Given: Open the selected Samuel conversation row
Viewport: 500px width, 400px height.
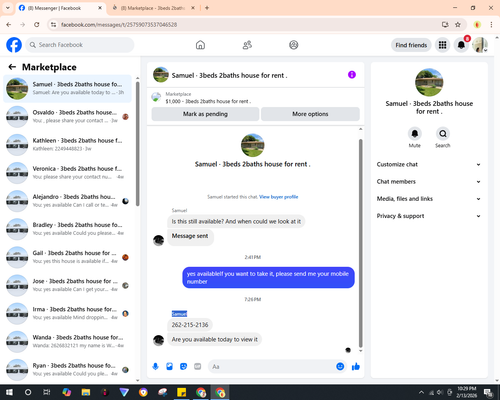Looking at the screenshot, I should pyautogui.click(x=68, y=89).
